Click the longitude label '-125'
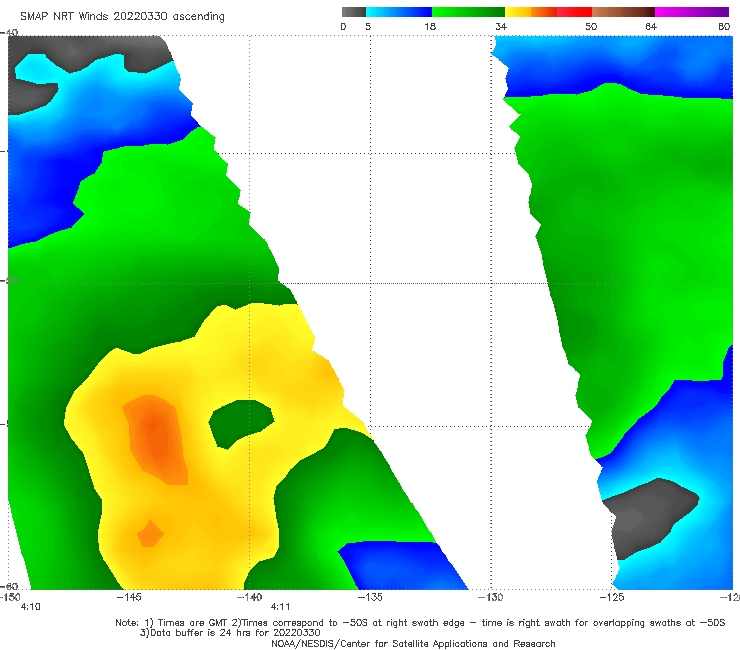Image resolution: width=740 pixels, height=650 pixels. pos(612,597)
